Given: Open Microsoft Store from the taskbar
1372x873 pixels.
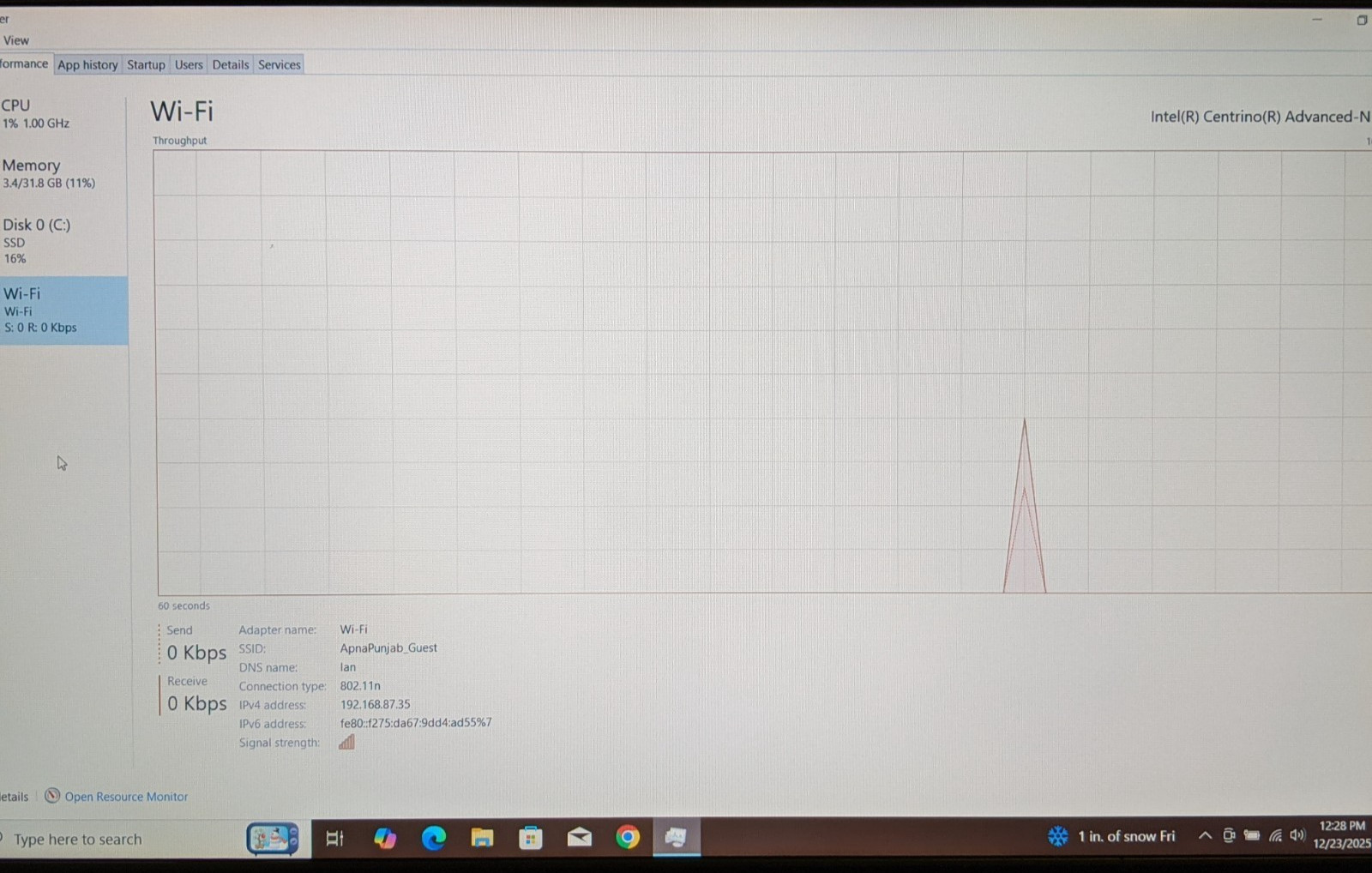Looking at the screenshot, I should 531,838.
